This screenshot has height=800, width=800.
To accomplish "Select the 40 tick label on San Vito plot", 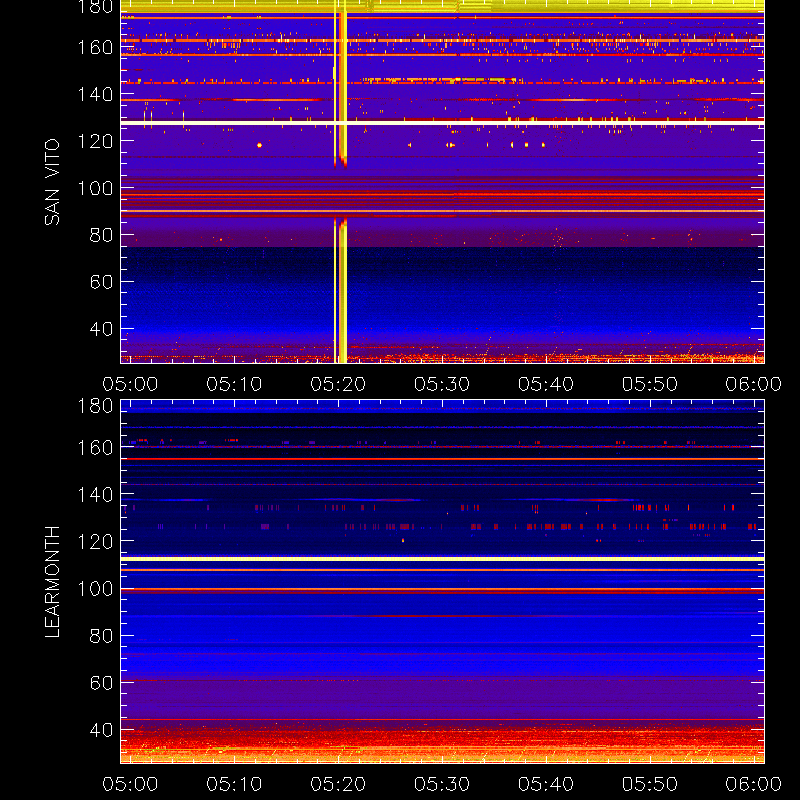I will (x=101, y=329).
